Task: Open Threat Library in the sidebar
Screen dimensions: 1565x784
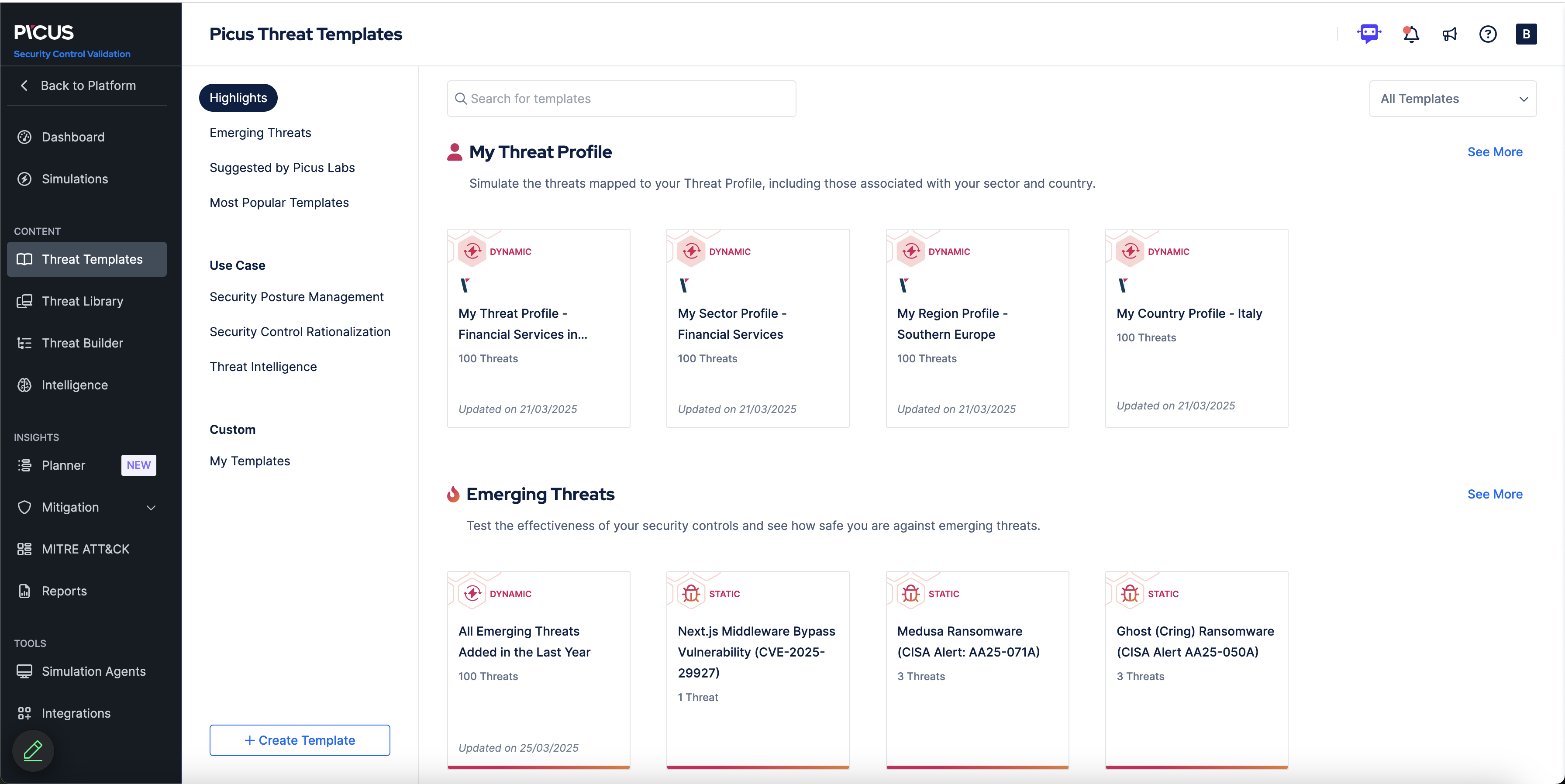Action: [82, 301]
